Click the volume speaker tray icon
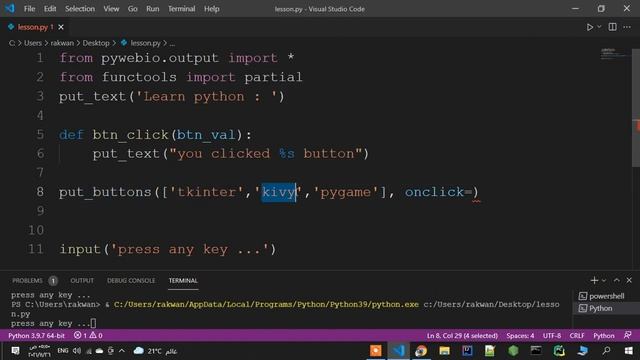The width and height of the screenshot is (640, 360). (x=77, y=351)
